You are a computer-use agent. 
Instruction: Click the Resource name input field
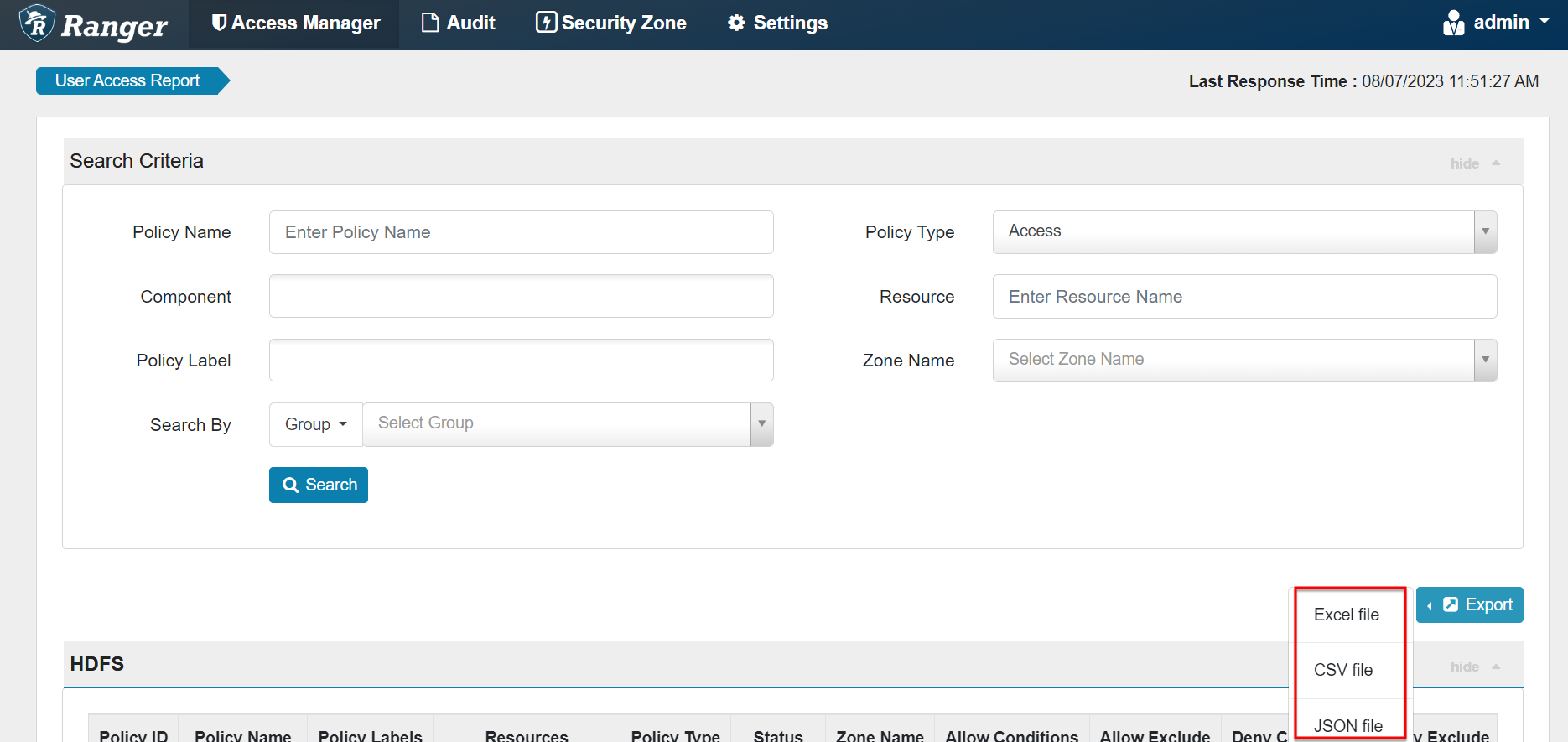tap(1244, 297)
